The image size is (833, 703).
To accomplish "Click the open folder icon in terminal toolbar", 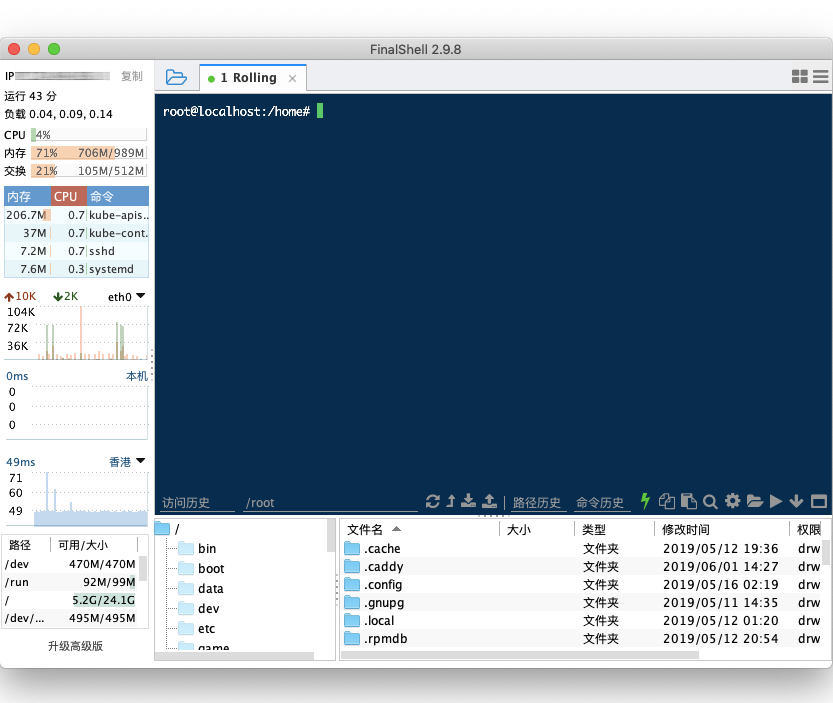I will (754, 501).
